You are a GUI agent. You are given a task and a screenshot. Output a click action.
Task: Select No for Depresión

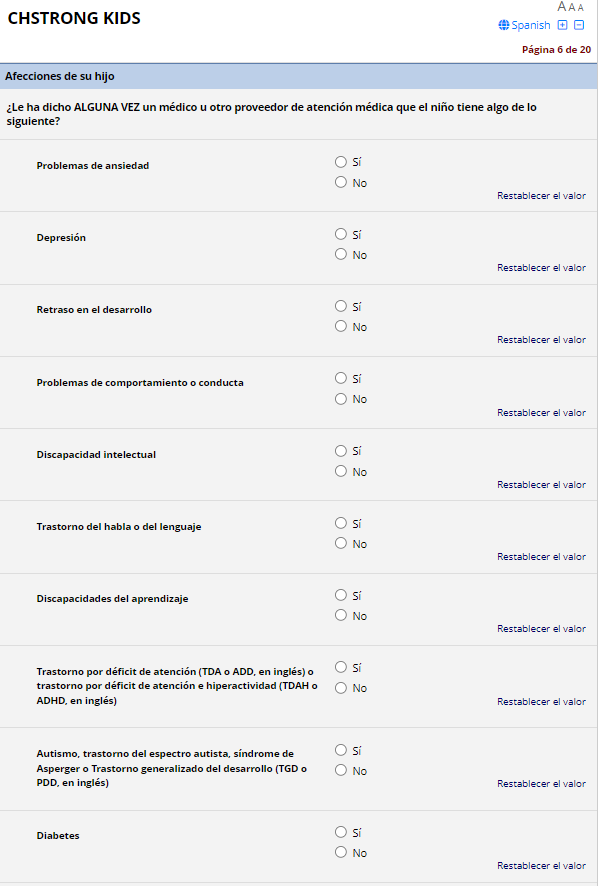(340, 254)
